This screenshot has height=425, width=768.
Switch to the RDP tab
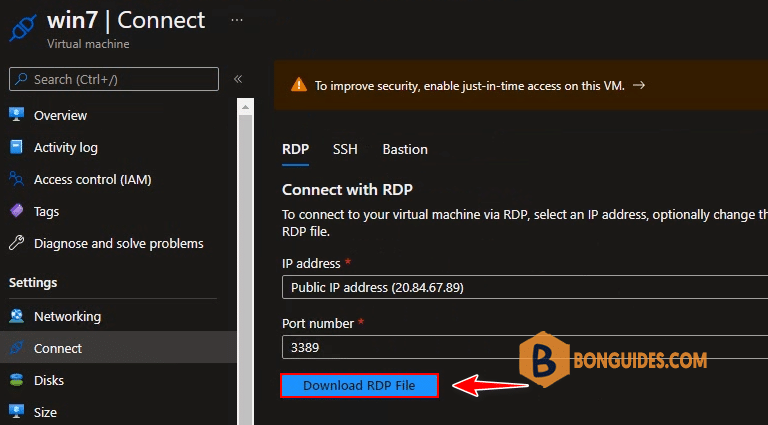click(x=295, y=149)
